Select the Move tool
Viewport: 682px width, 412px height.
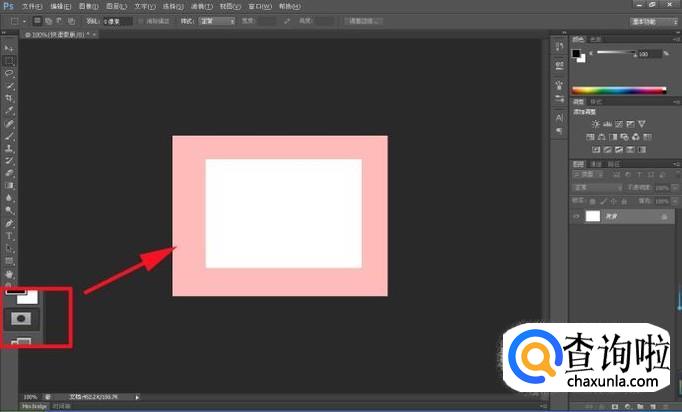click(x=9, y=48)
